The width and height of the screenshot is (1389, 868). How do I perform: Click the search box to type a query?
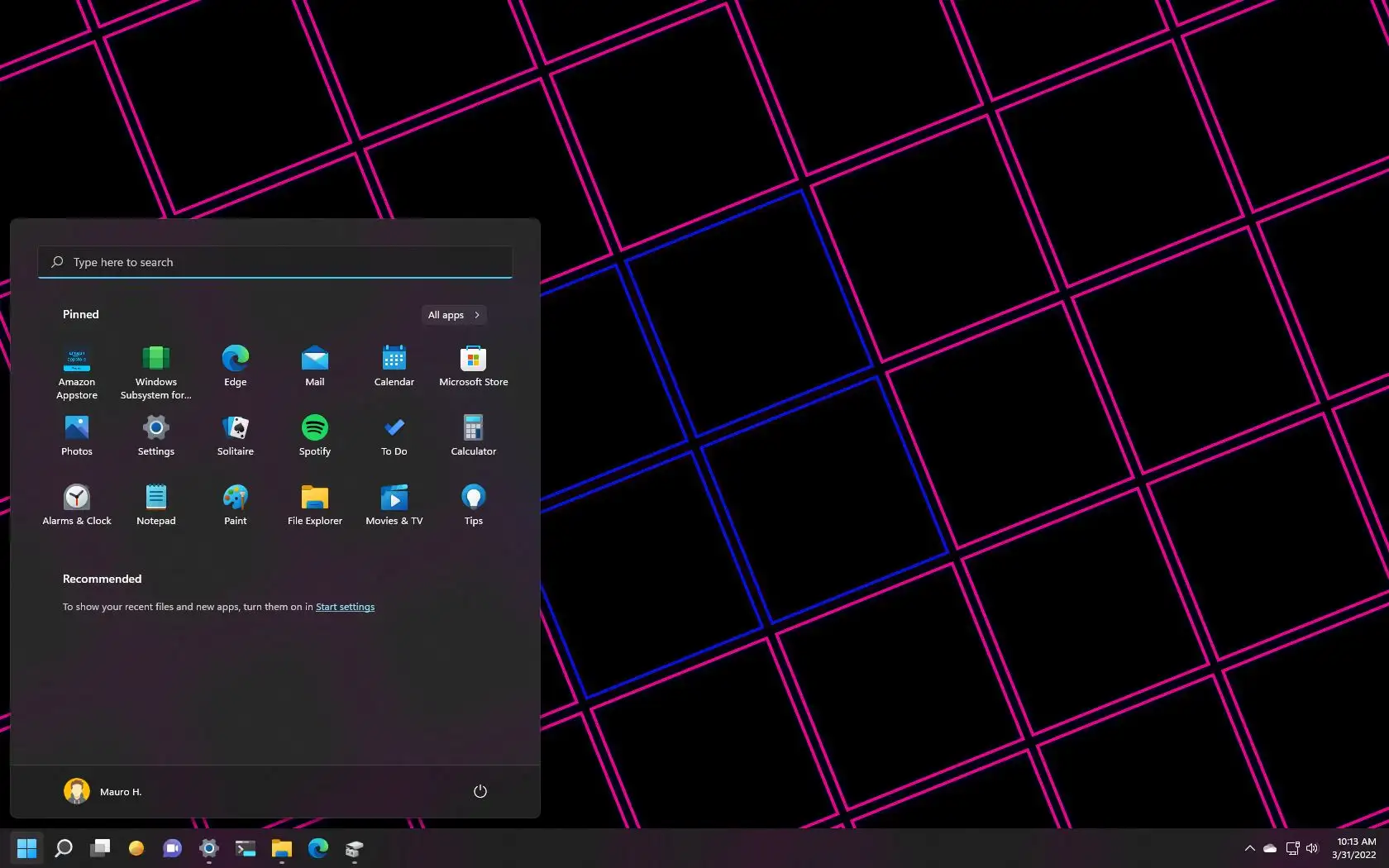coord(274,262)
